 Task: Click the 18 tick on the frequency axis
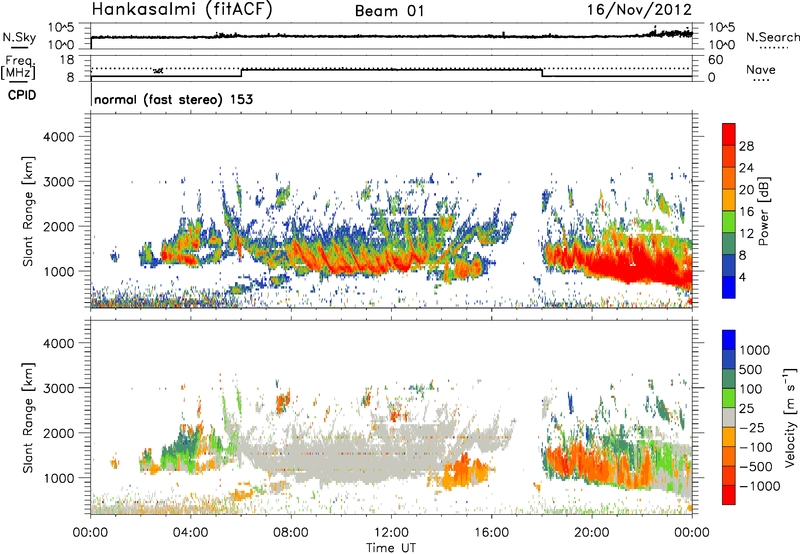click(x=67, y=60)
